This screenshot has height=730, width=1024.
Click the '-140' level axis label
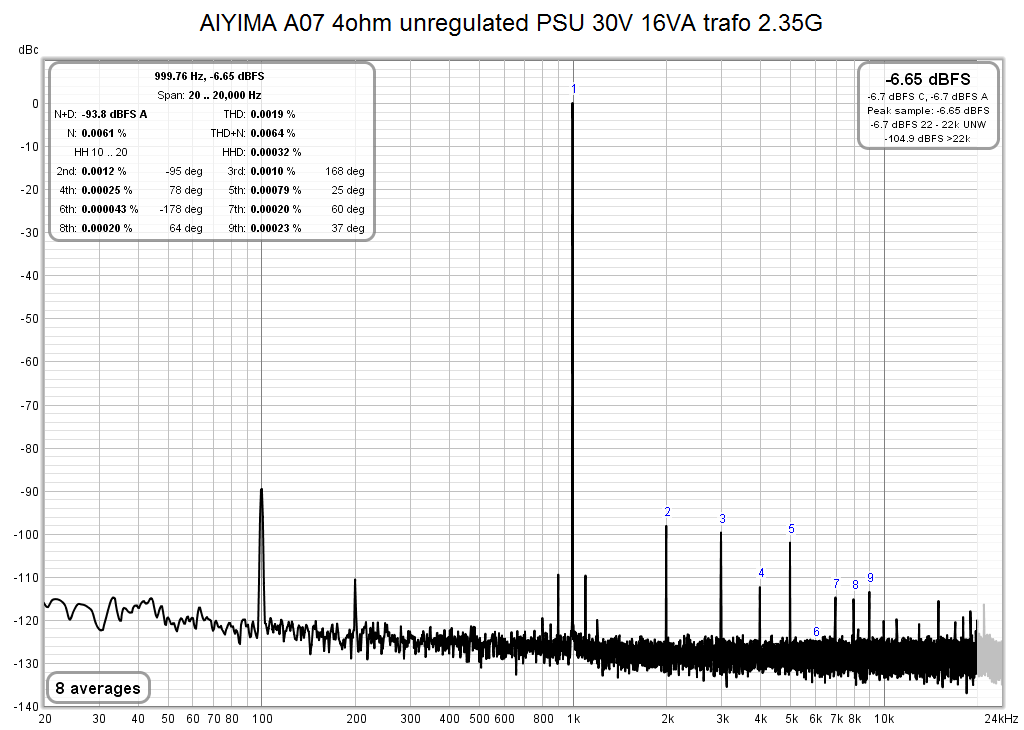point(27,706)
